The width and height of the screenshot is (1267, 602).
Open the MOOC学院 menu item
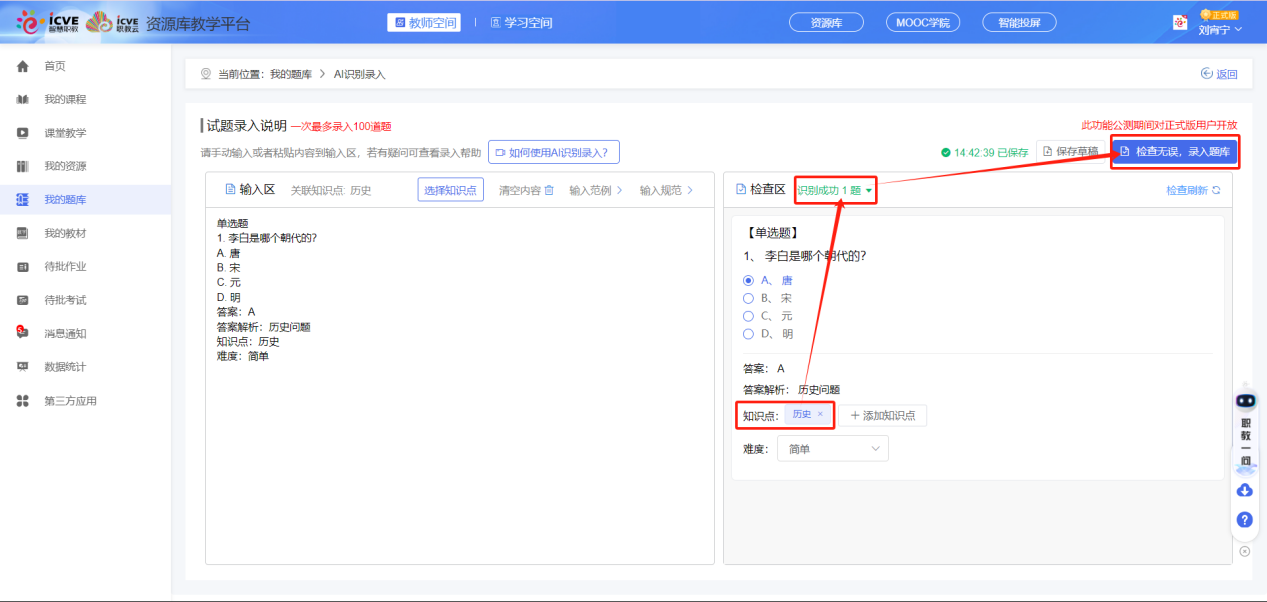(921, 21)
